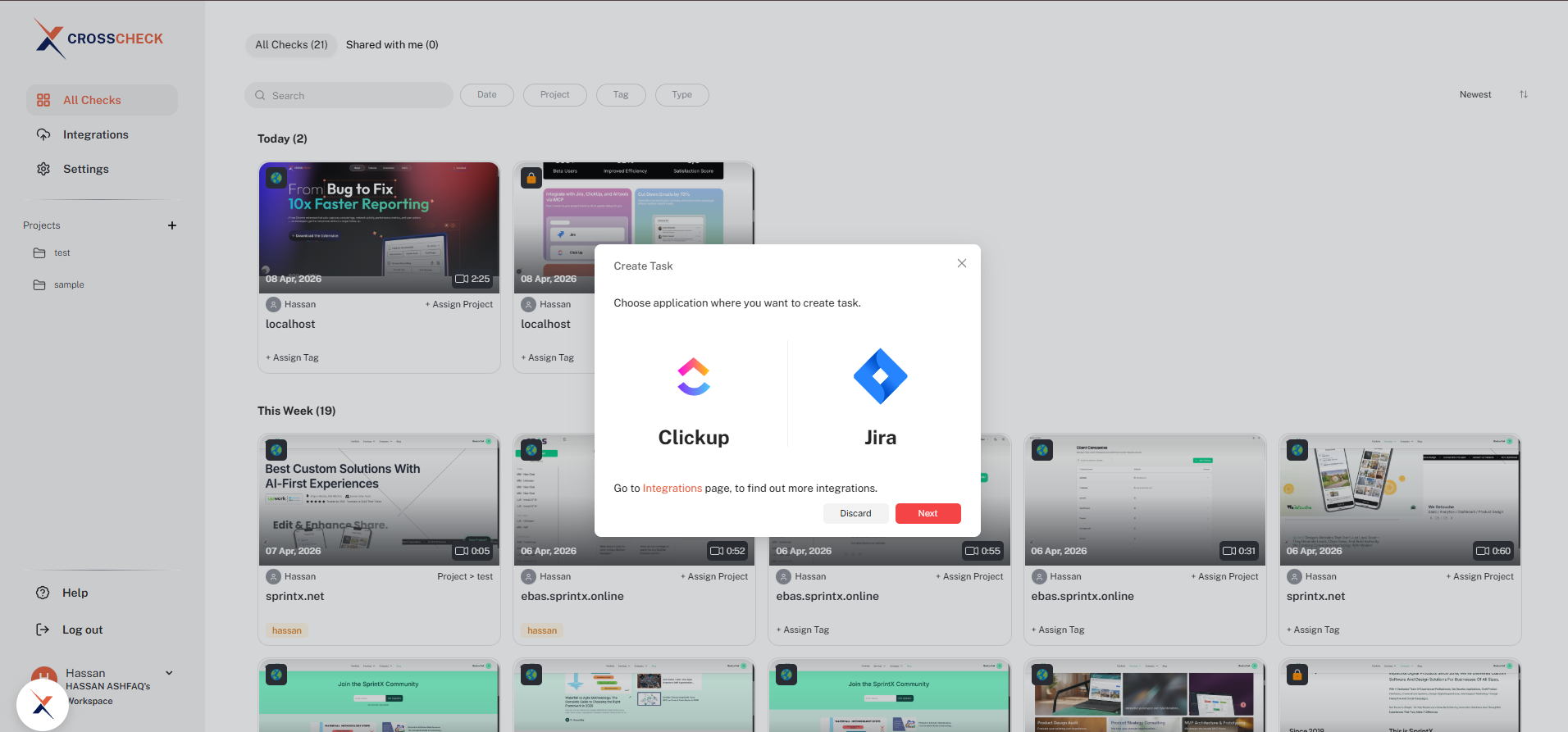Screen dimensions: 1568x732
Task: Click the Help question mark icon
Action: [x=43, y=593]
